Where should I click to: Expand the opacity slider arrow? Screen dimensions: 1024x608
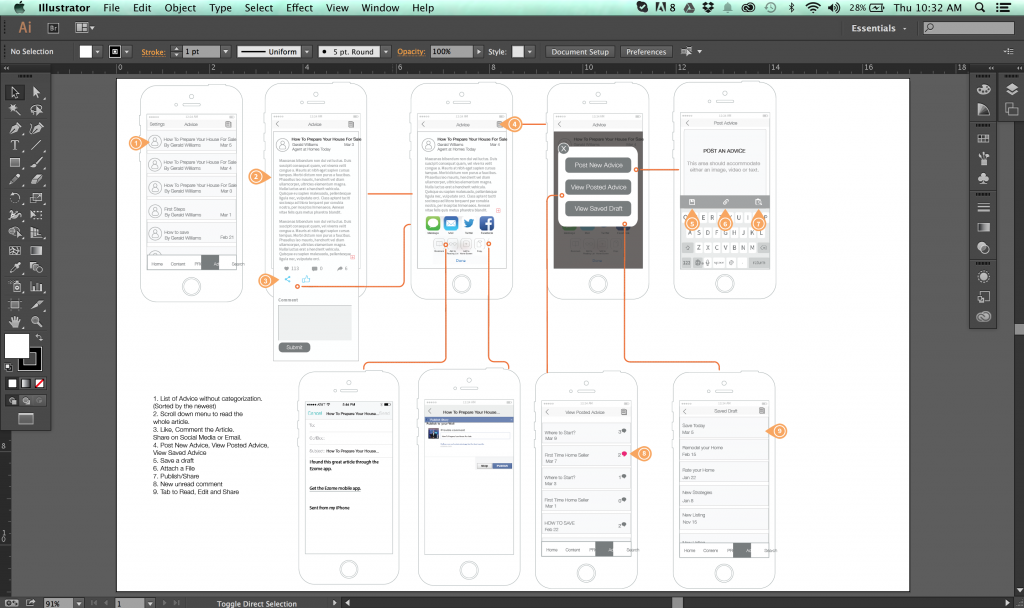[x=479, y=52]
